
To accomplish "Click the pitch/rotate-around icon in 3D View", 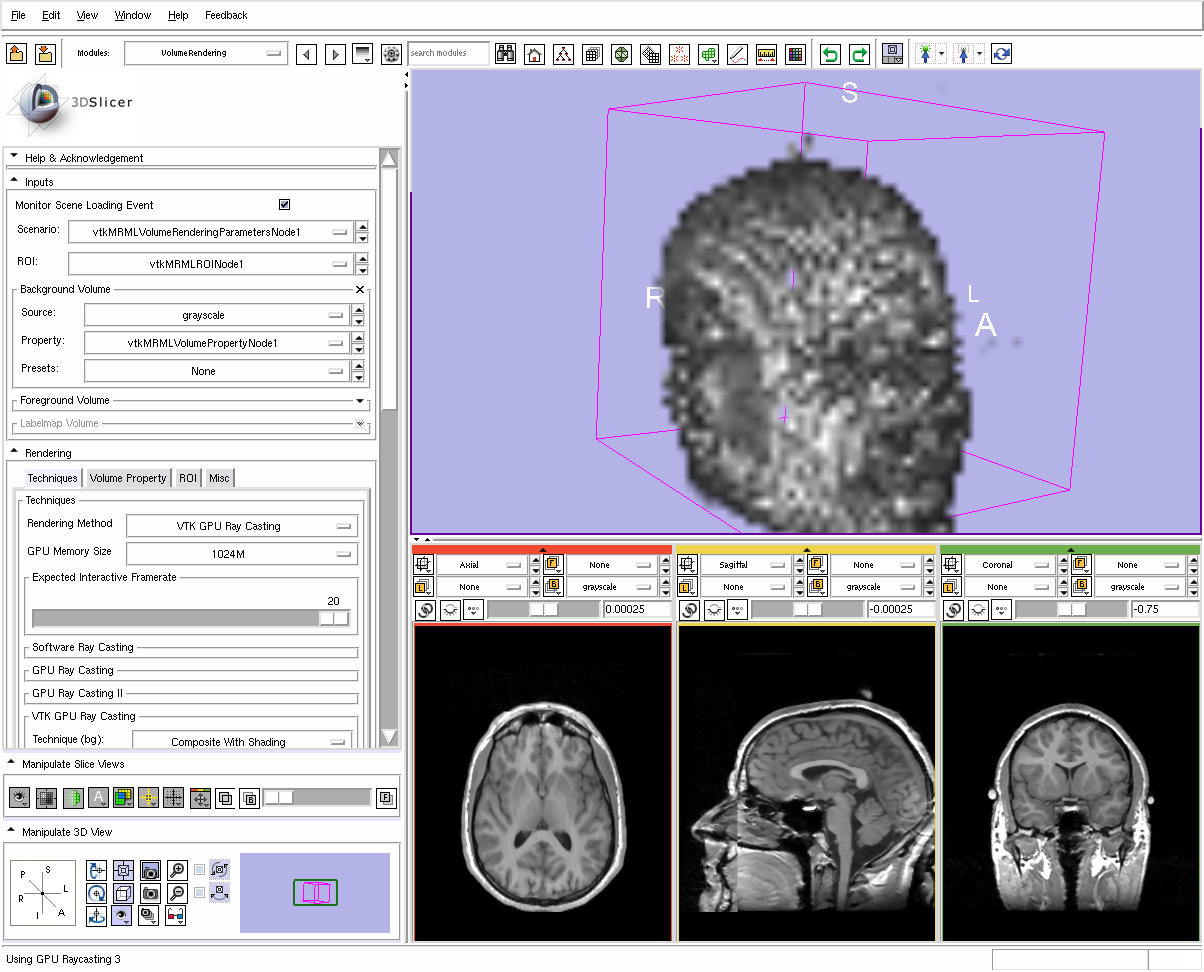I will 97,870.
